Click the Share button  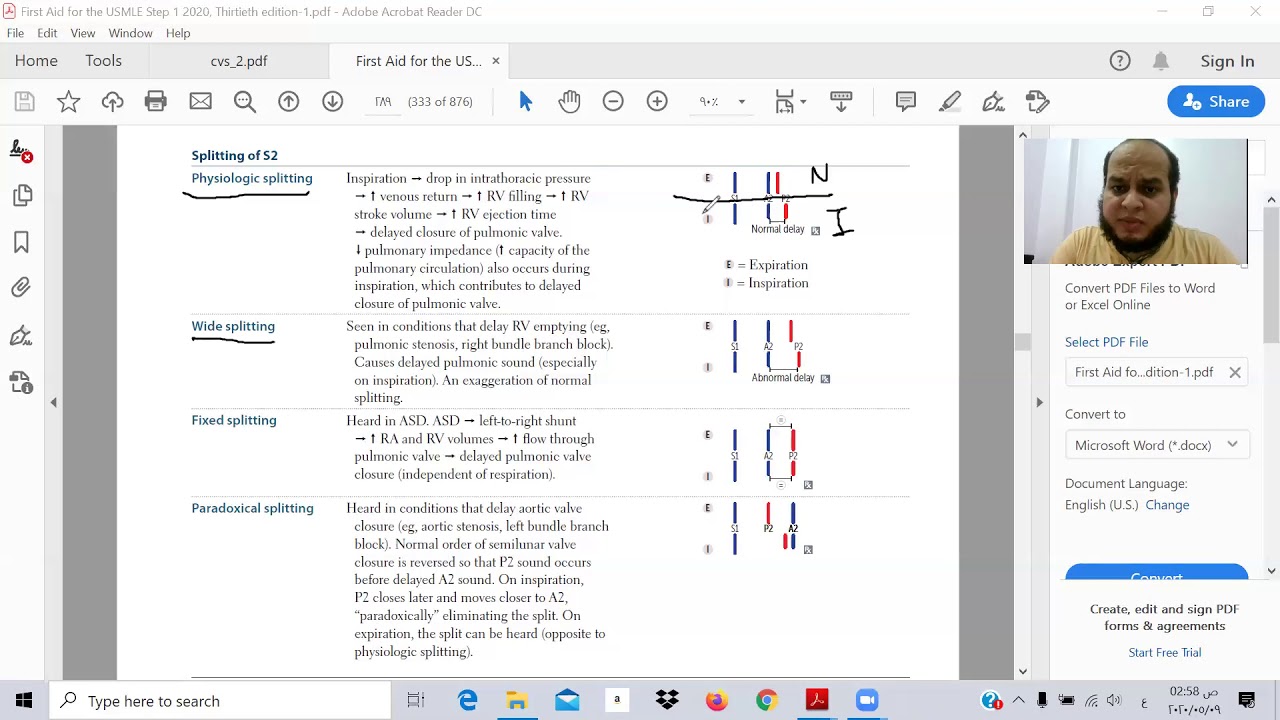click(1216, 101)
